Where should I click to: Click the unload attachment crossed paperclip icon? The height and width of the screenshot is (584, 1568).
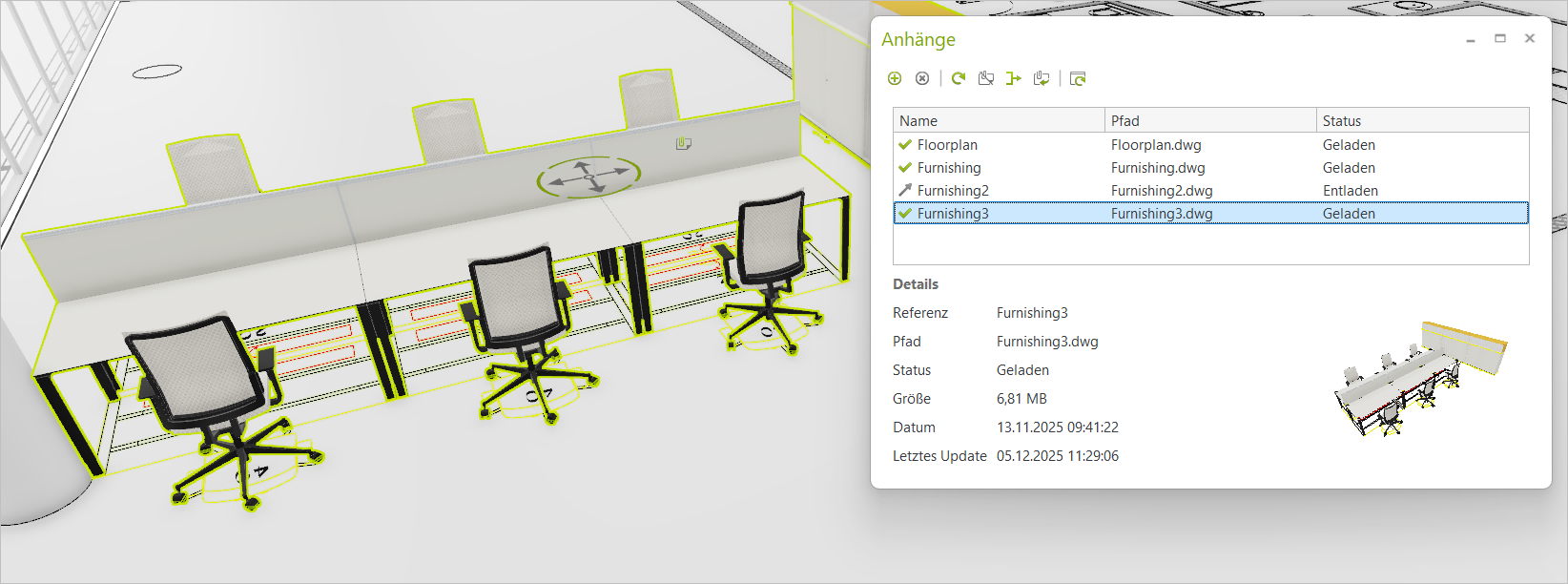point(986,78)
